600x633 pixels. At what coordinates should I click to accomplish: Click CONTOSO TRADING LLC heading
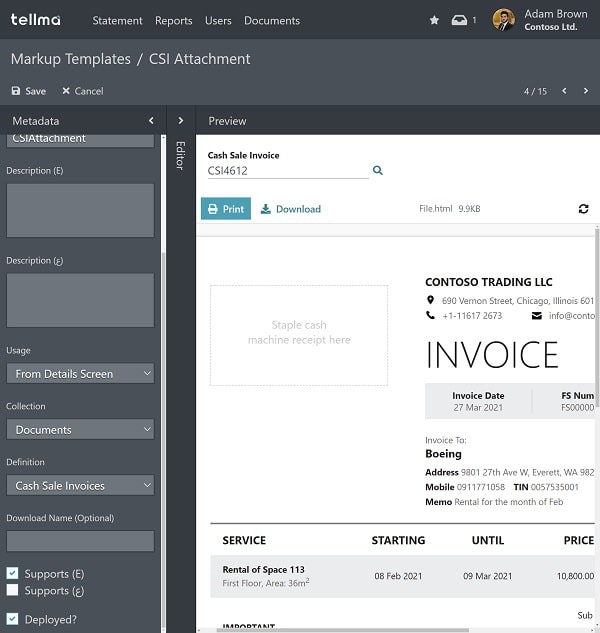click(x=489, y=282)
